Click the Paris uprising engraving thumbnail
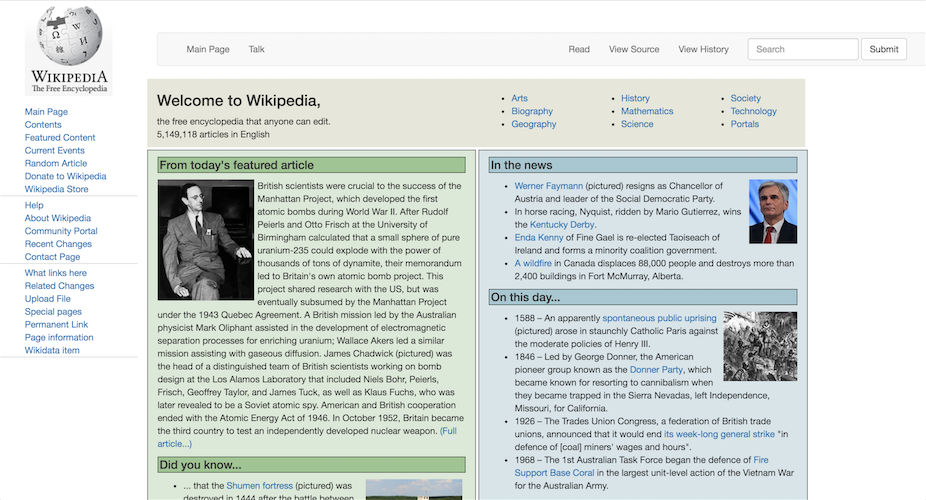Viewport: 926px width, 500px height. click(760, 346)
